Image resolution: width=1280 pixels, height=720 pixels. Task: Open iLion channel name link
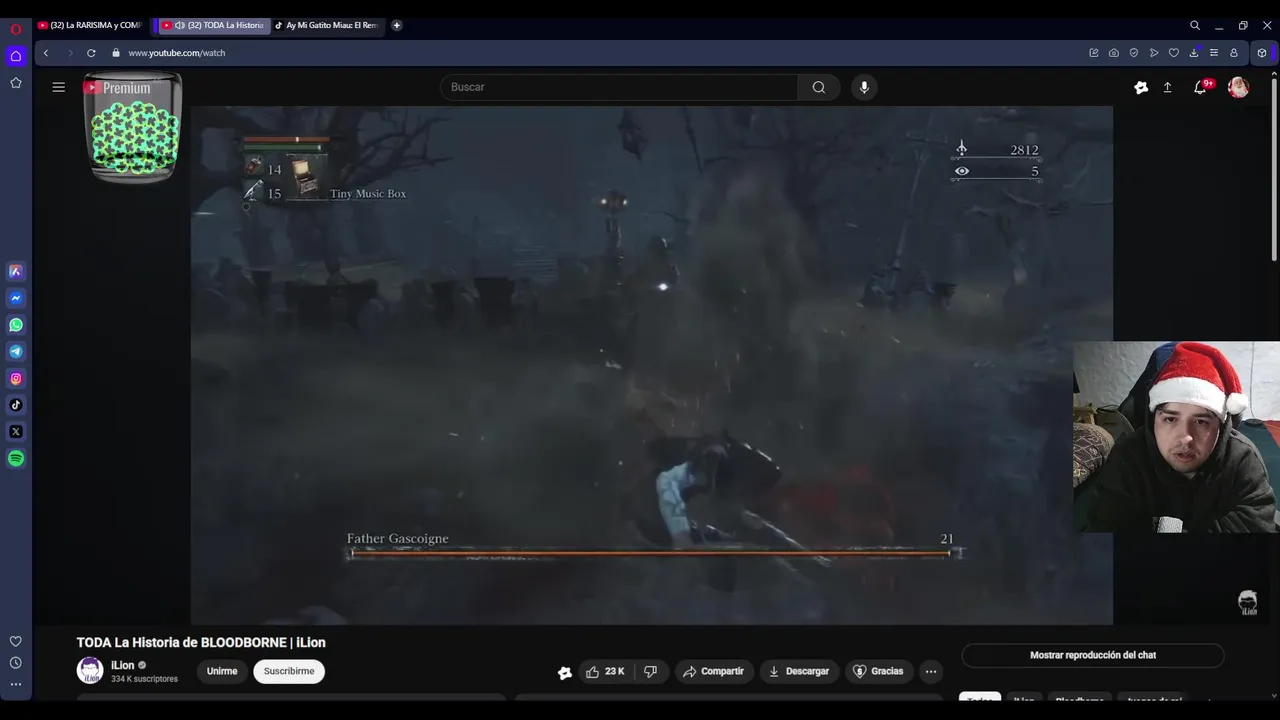[122, 665]
